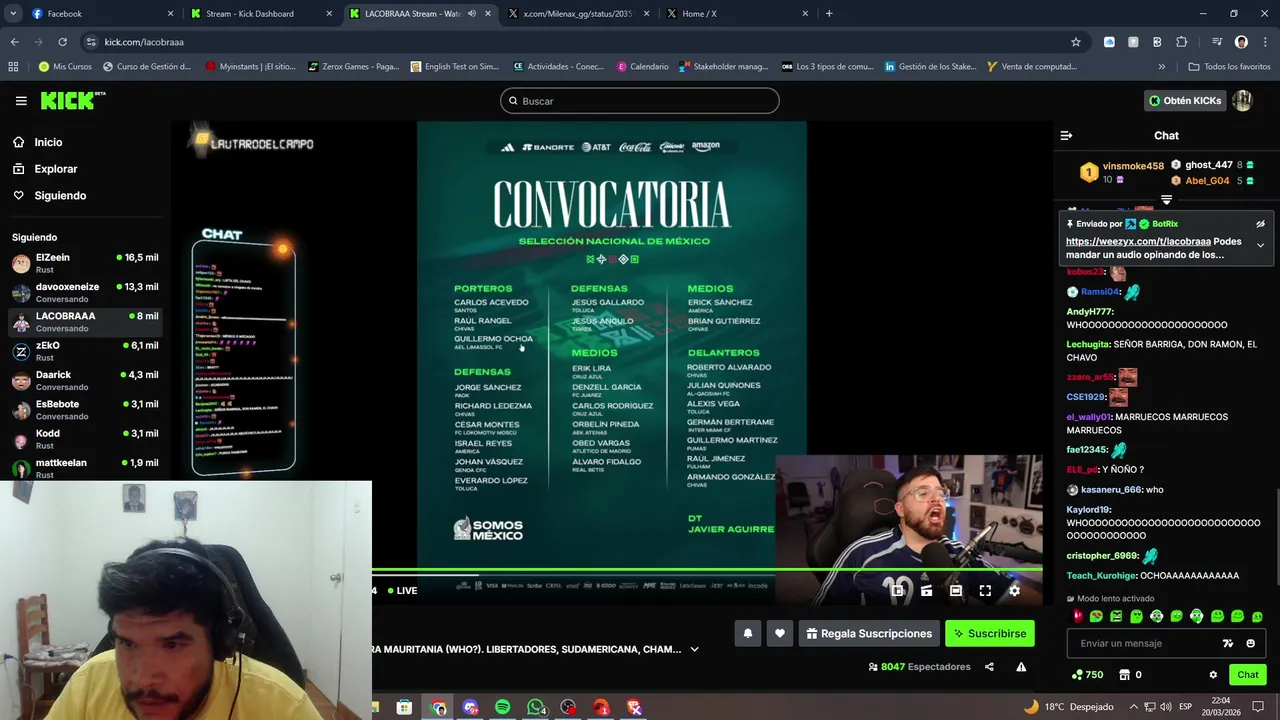Screen dimensions: 1280x720
Task: Bookmark this page with star icon
Action: click(1076, 42)
